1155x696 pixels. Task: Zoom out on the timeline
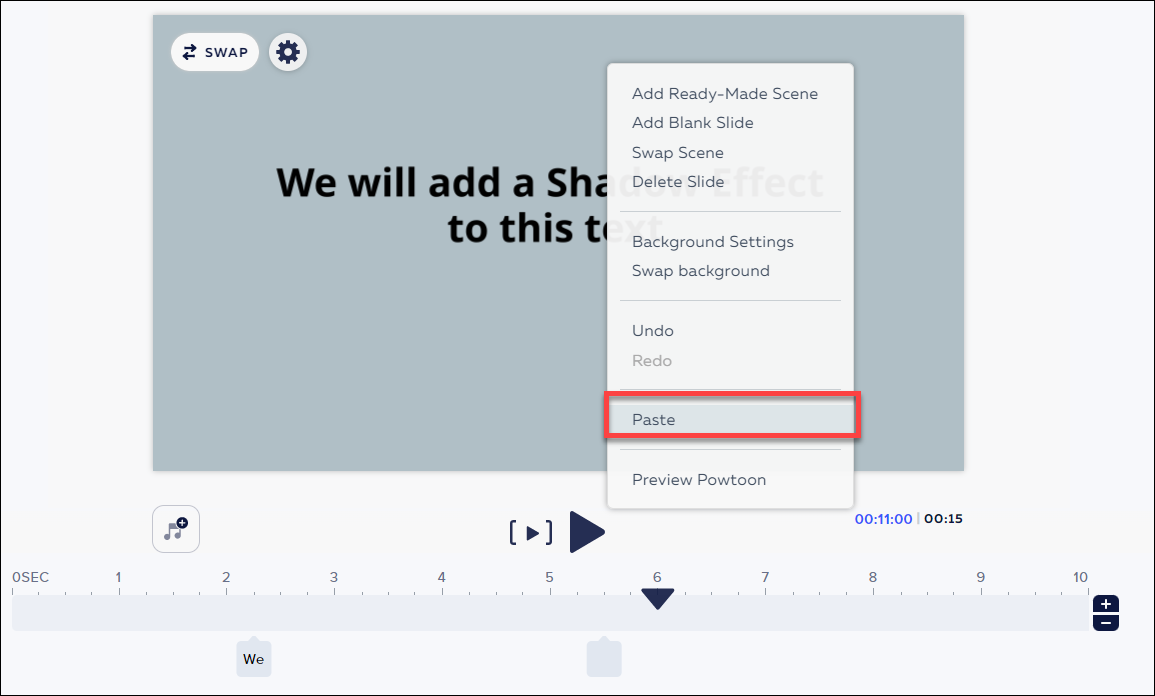[1106, 621]
